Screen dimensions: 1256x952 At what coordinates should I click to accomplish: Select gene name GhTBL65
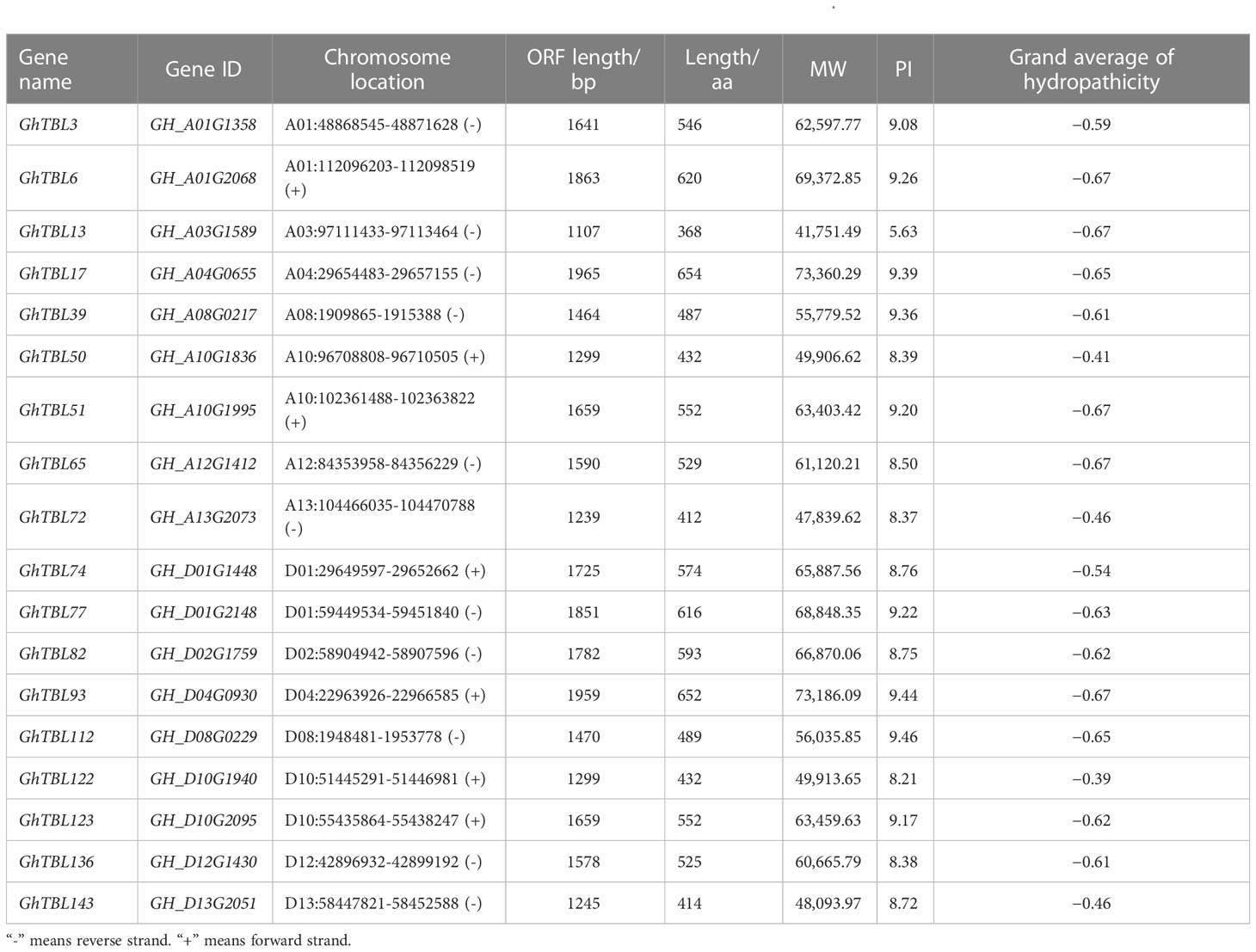52,464
